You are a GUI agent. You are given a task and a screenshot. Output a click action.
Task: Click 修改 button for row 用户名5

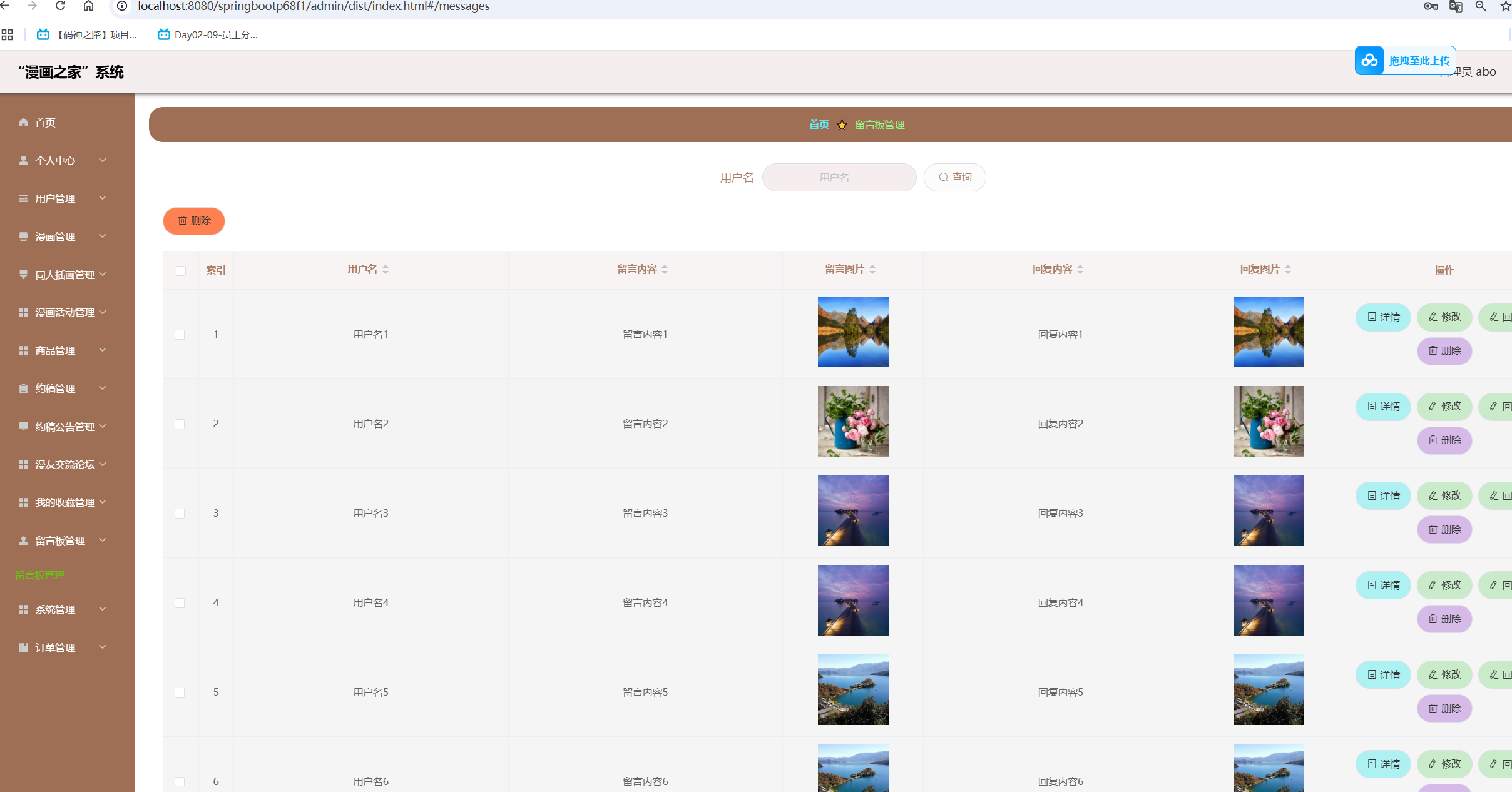click(x=1444, y=675)
